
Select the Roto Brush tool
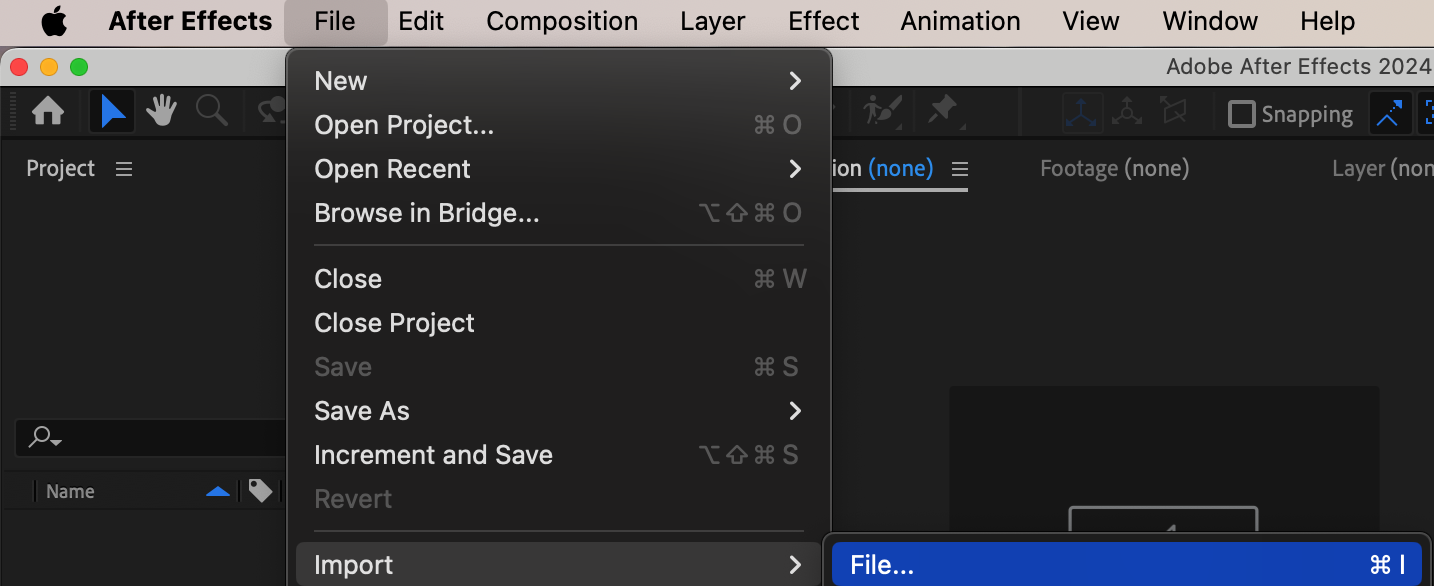[x=882, y=110]
